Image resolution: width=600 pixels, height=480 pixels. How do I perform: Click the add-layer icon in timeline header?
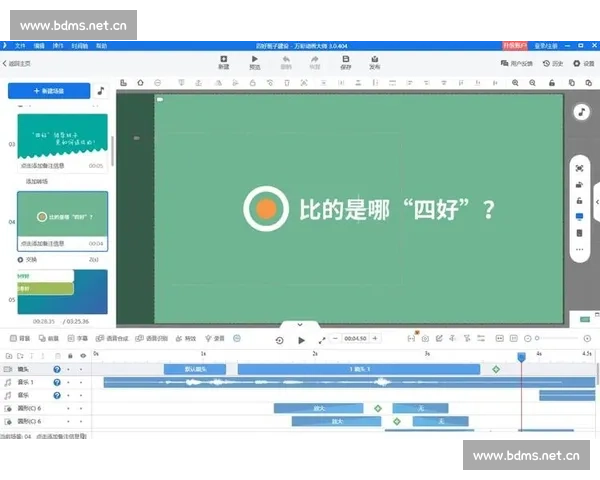tap(20, 356)
